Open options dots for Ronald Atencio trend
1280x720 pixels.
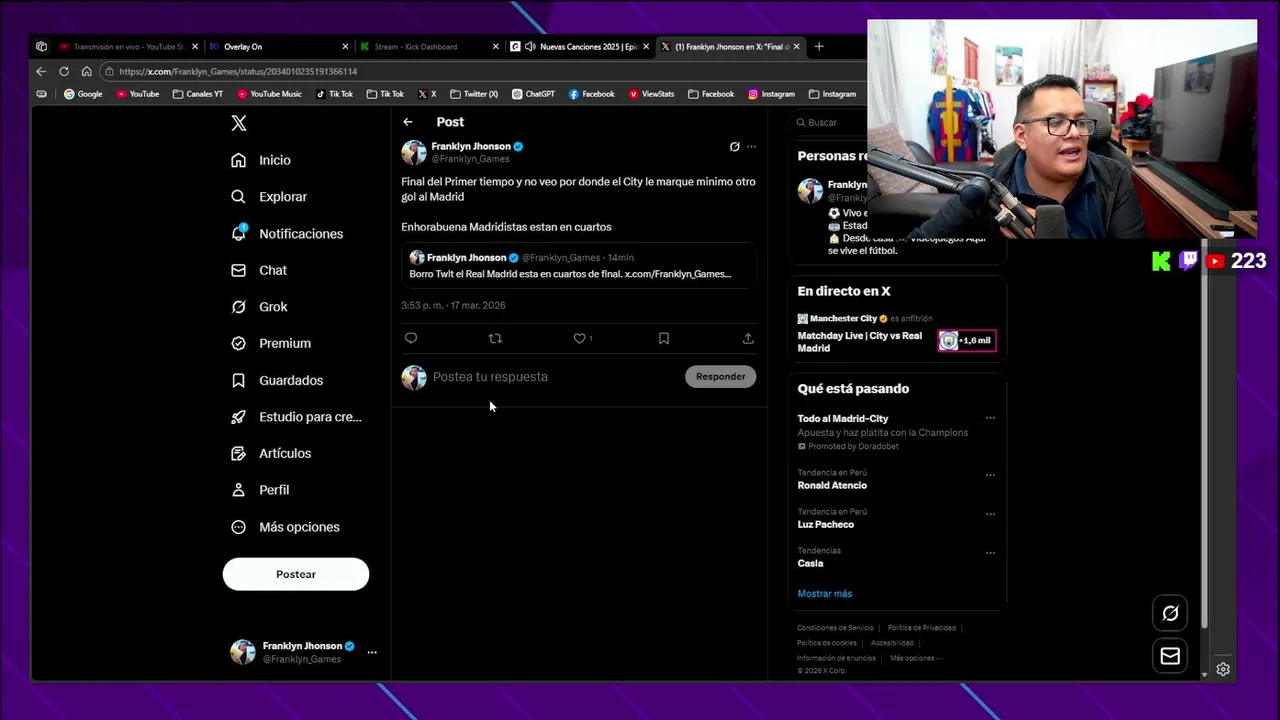pos(990,475)
